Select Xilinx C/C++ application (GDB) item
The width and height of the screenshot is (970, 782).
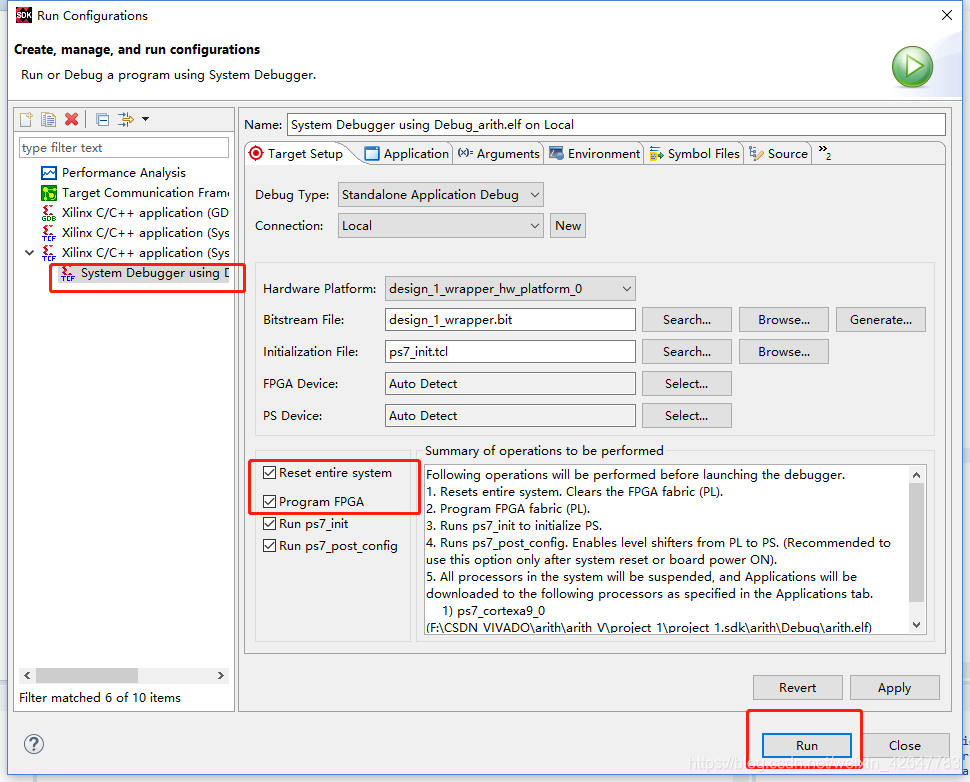pos(135,213)
